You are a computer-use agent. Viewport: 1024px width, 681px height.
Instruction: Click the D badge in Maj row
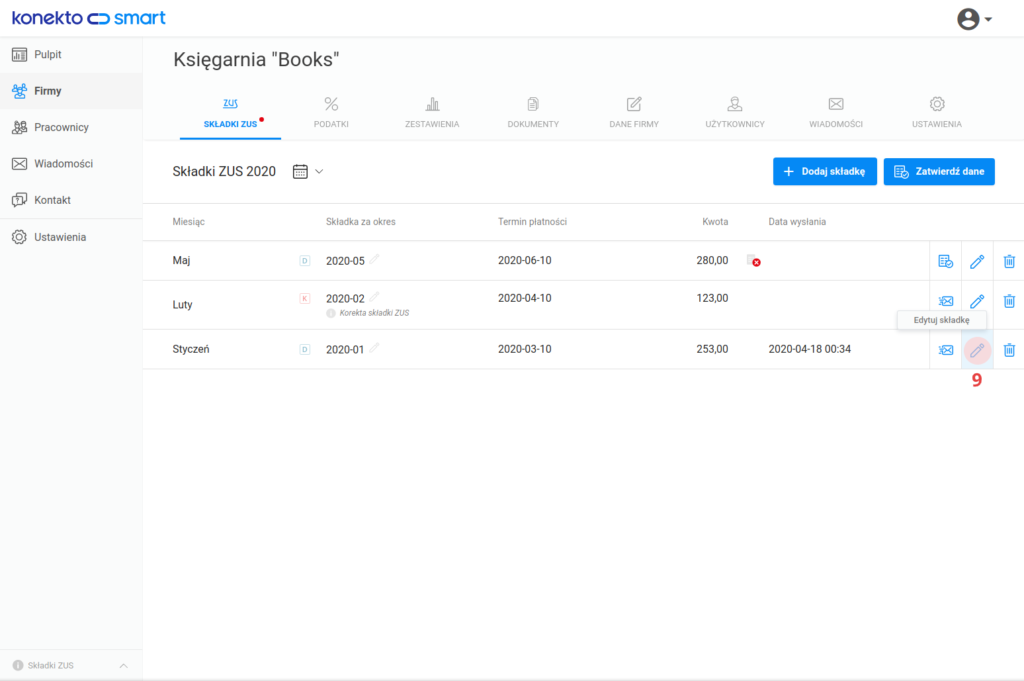click(304, 261)
